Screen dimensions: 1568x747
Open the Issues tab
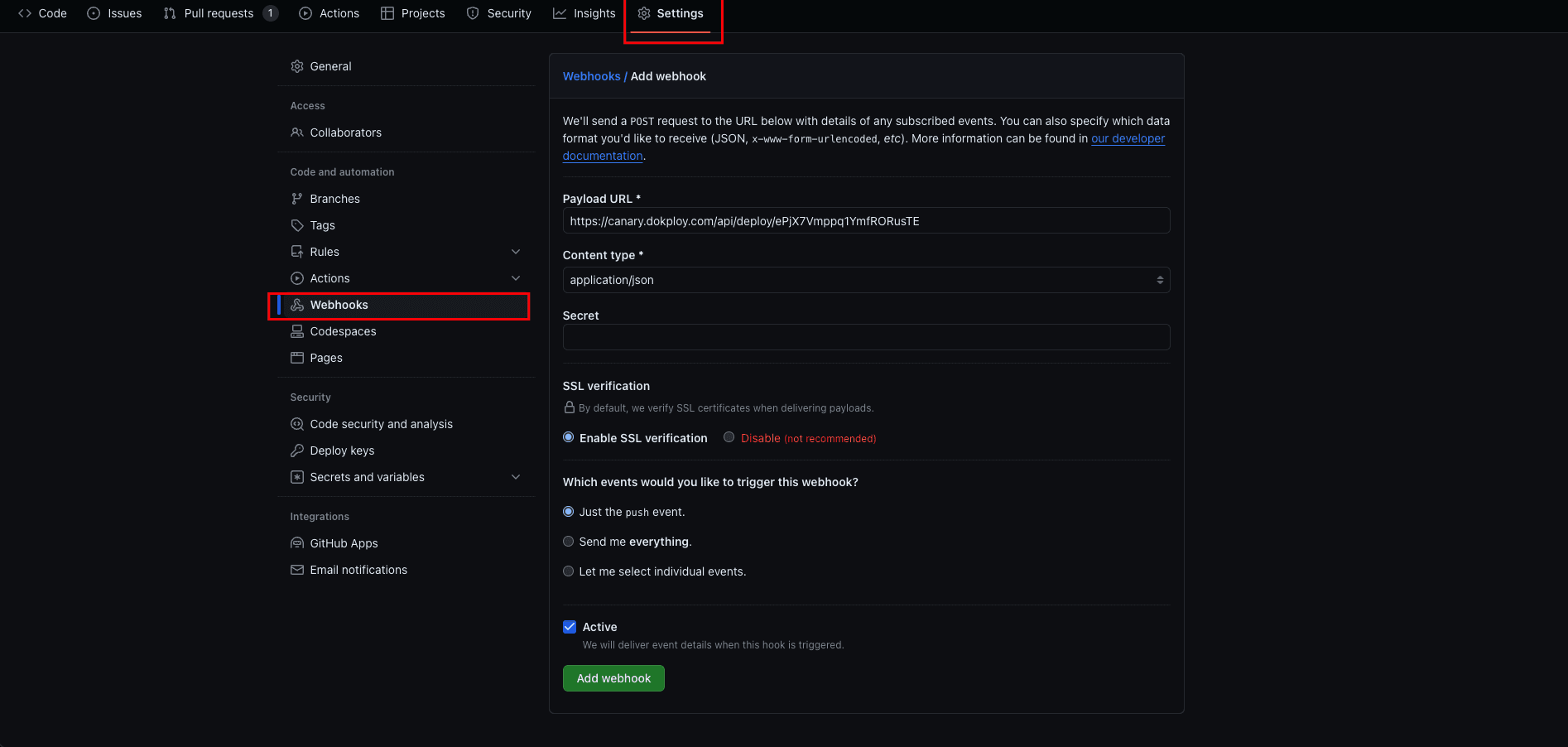(x=114, y=13)
